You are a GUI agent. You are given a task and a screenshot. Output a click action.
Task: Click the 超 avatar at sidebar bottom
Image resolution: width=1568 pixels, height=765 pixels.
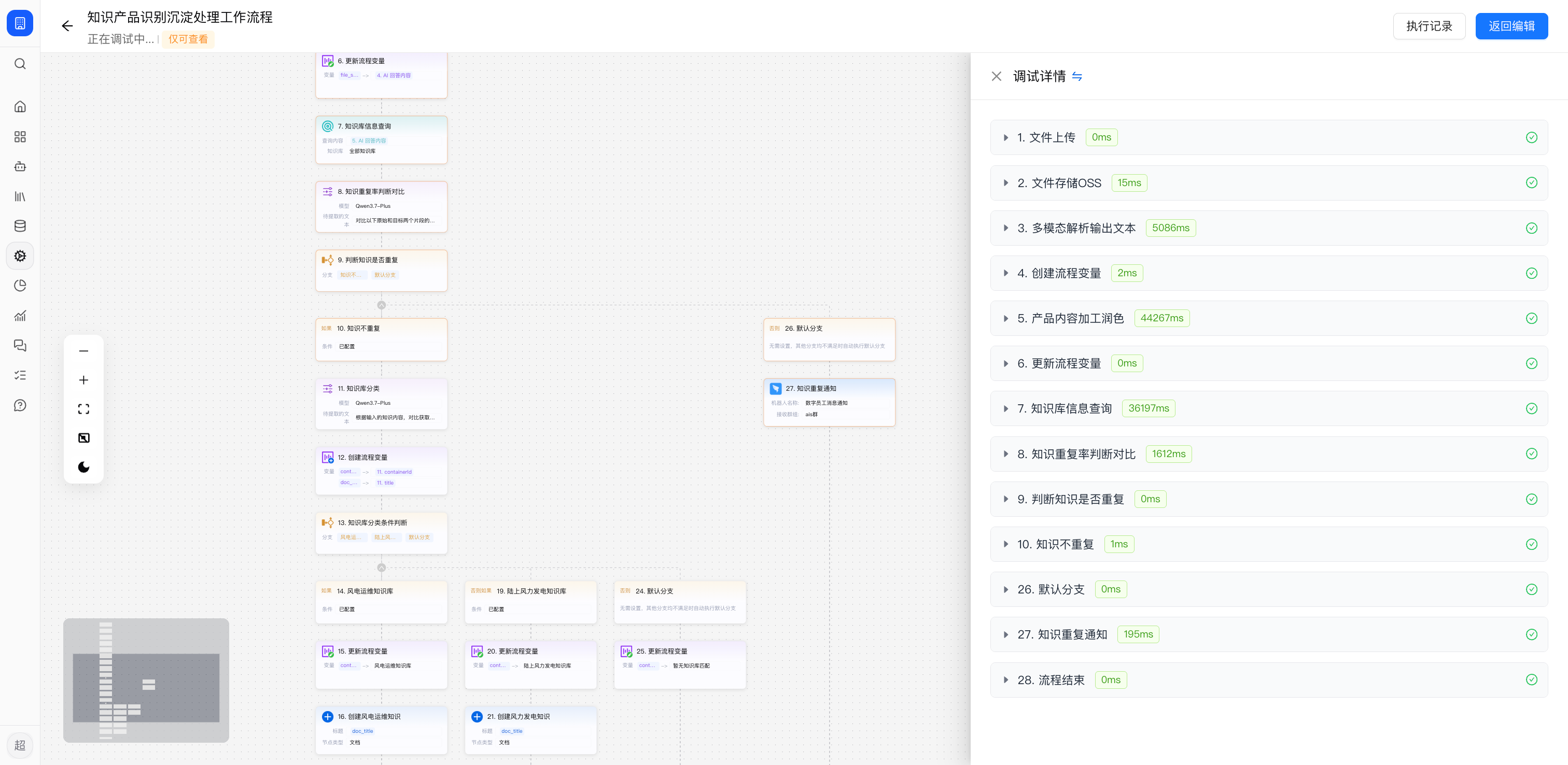[20, 745]
